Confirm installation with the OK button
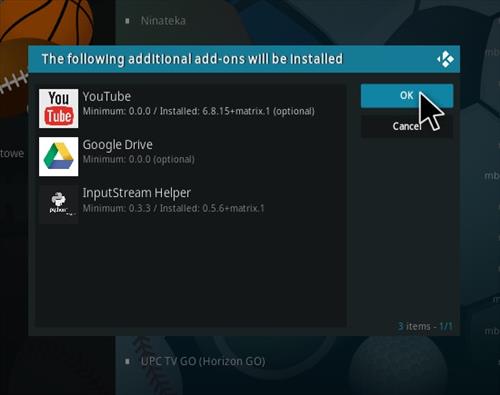 point(407,96)
